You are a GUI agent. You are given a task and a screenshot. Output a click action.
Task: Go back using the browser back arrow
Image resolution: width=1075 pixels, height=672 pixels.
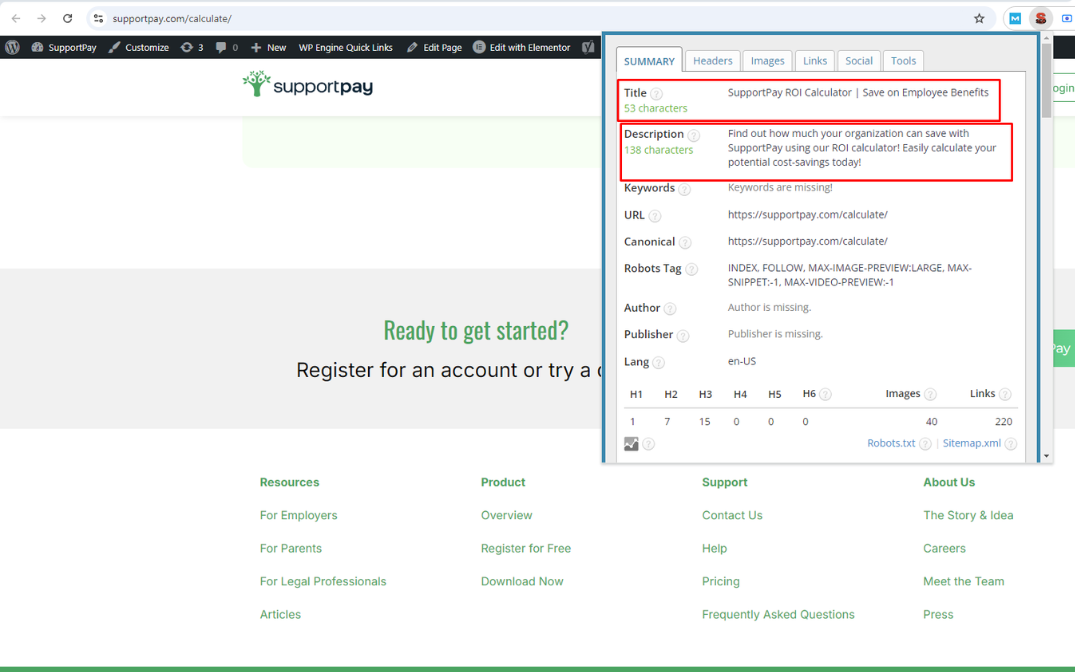16,18
